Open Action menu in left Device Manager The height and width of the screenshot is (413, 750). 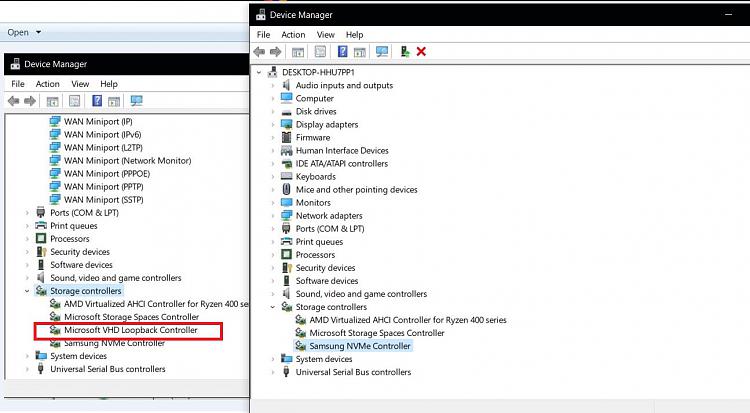click(48, 84)
